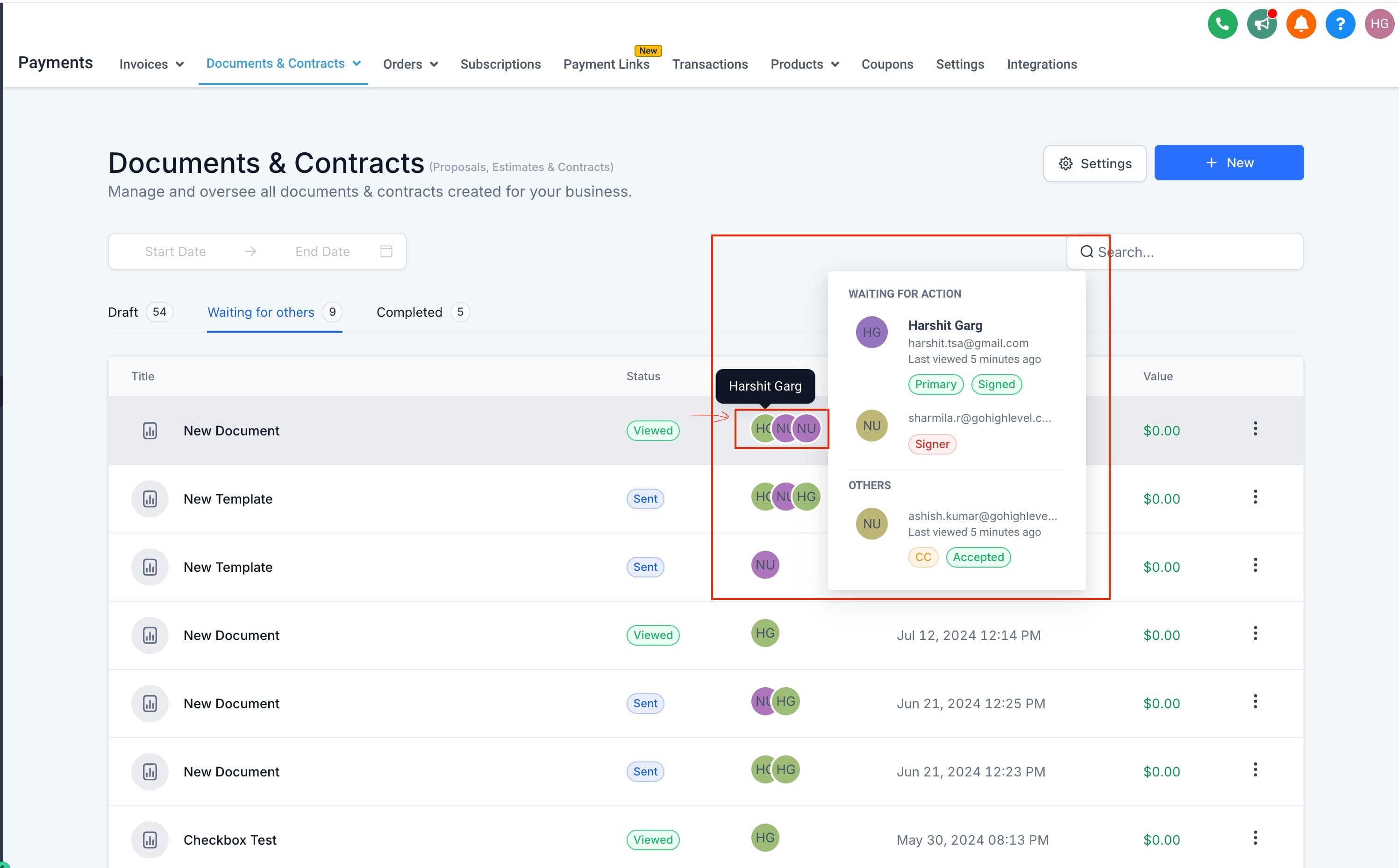
Task: Click the Settings button next to New
Action: coord(1094,164)
